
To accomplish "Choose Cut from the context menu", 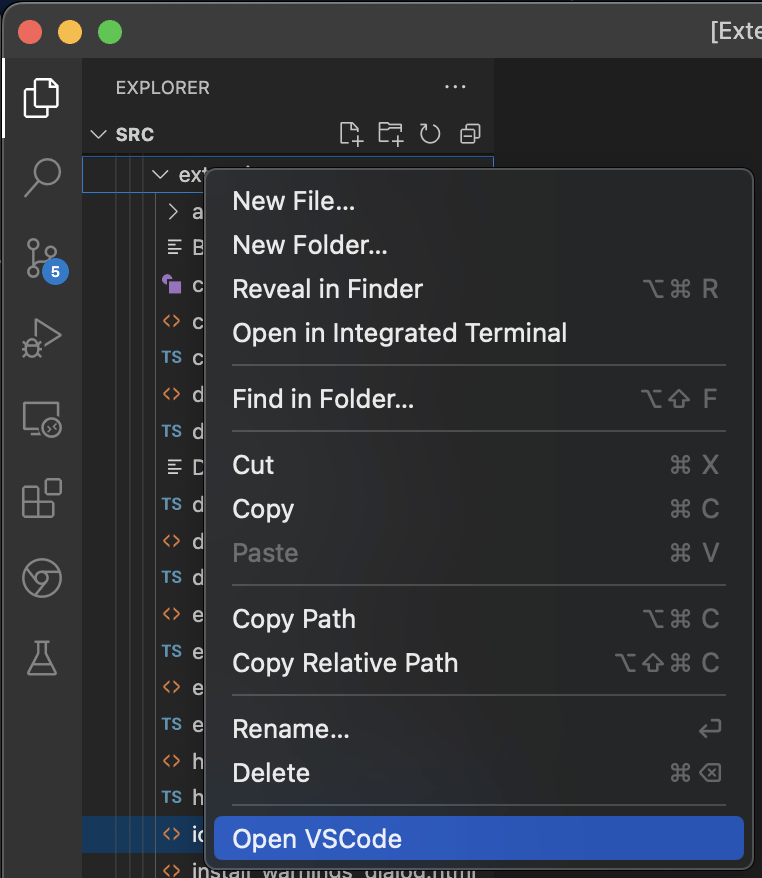I will (479, 465).
